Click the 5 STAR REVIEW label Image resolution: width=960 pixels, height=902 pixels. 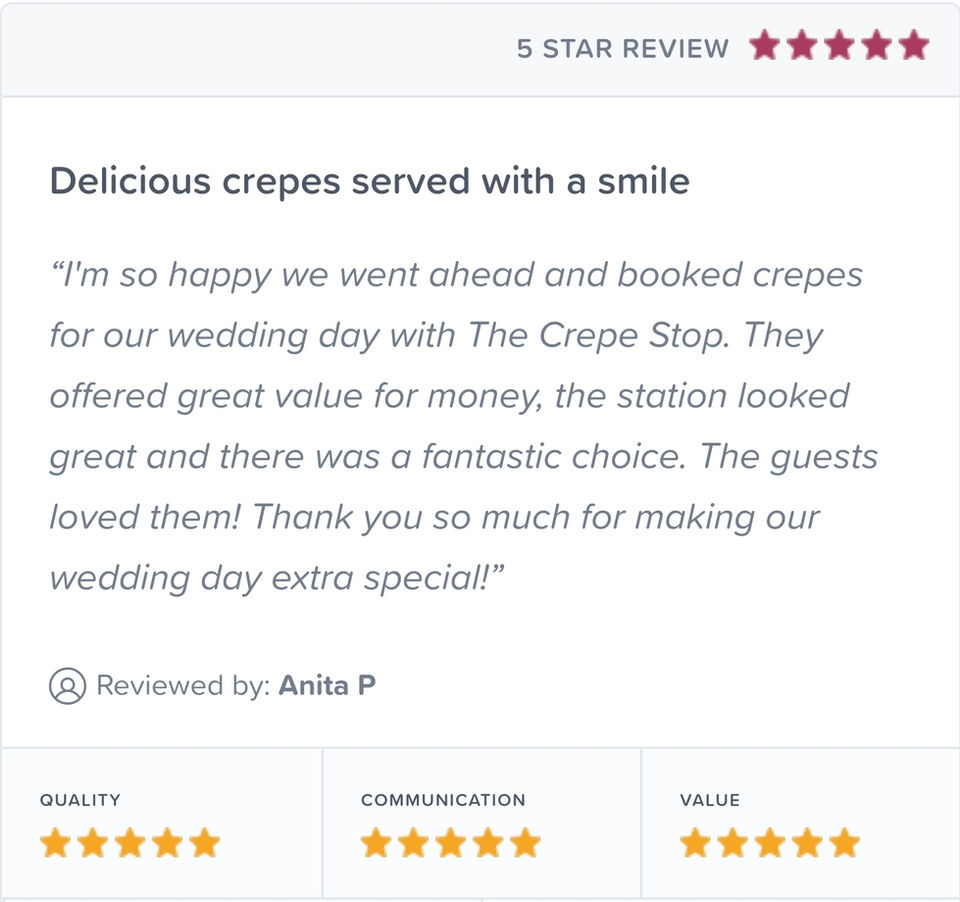[x=622, y=48]
